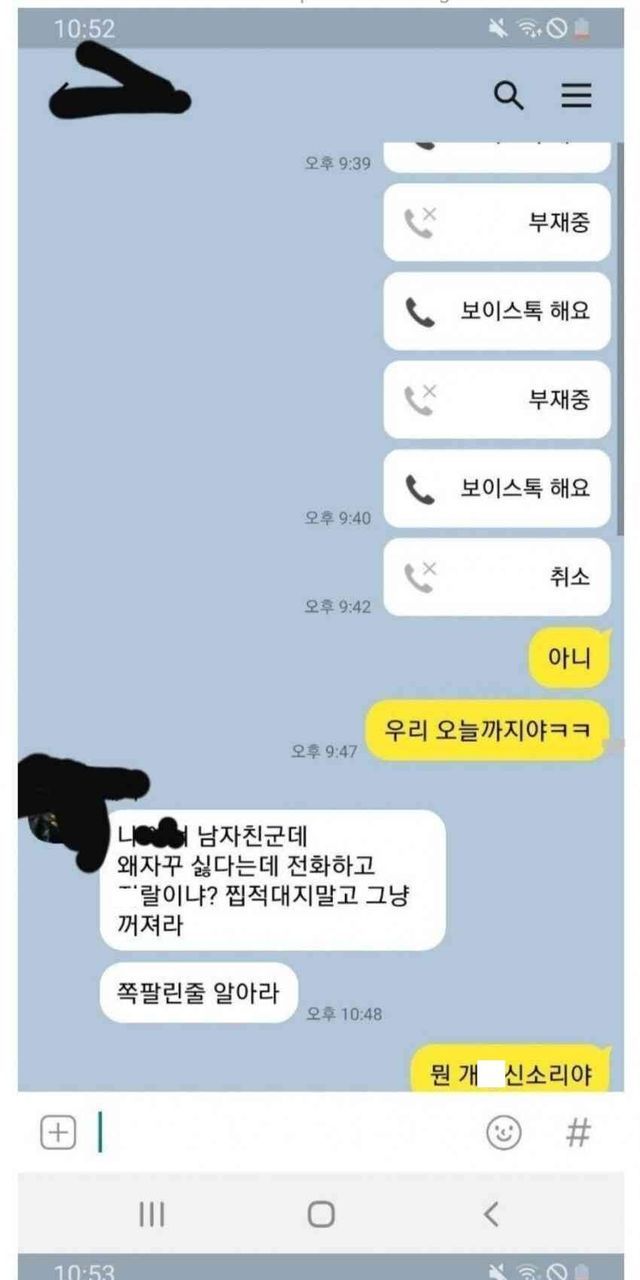Tap the first 보이스톡 해요 call bubble
This screenshot has width=640, height=1280.
click(x=497, y=311)
